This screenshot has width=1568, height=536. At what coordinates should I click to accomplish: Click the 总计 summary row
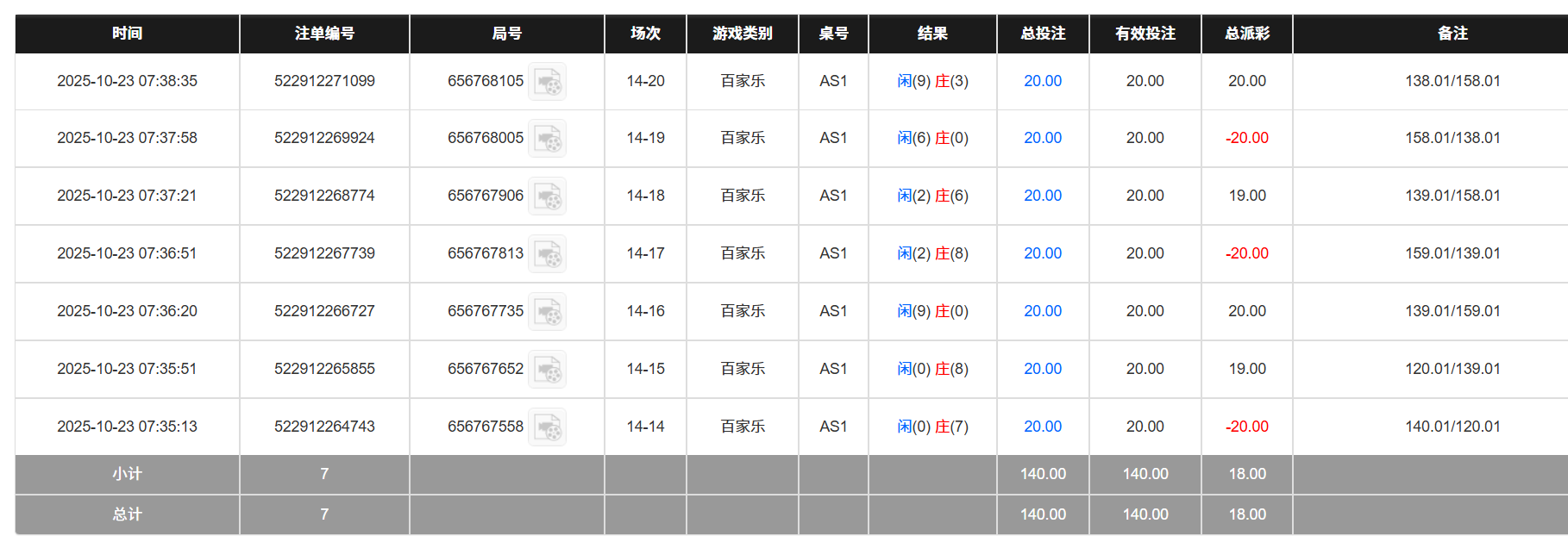[126, 514]
